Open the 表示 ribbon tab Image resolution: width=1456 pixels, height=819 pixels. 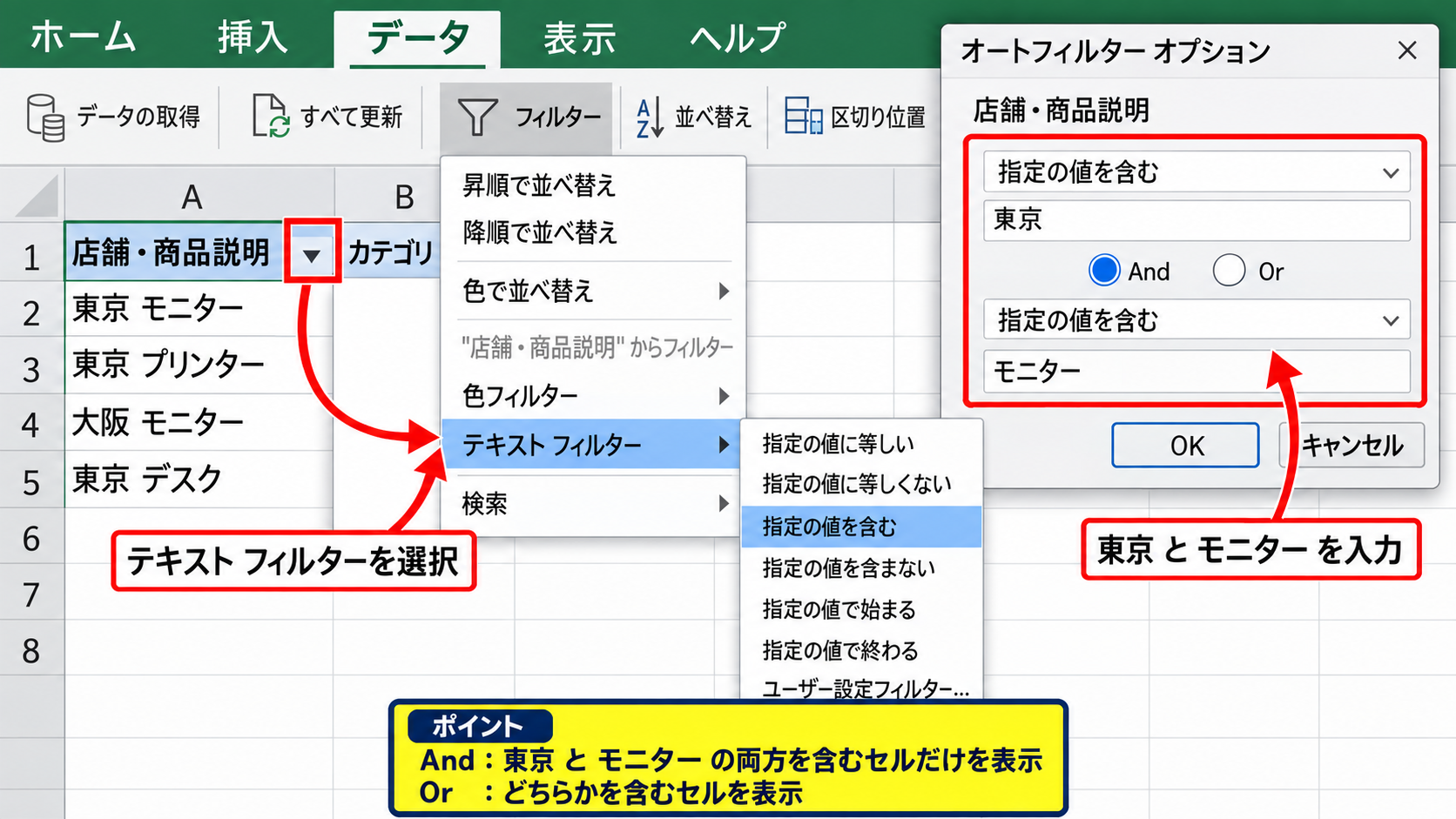(x=579, y=37)
